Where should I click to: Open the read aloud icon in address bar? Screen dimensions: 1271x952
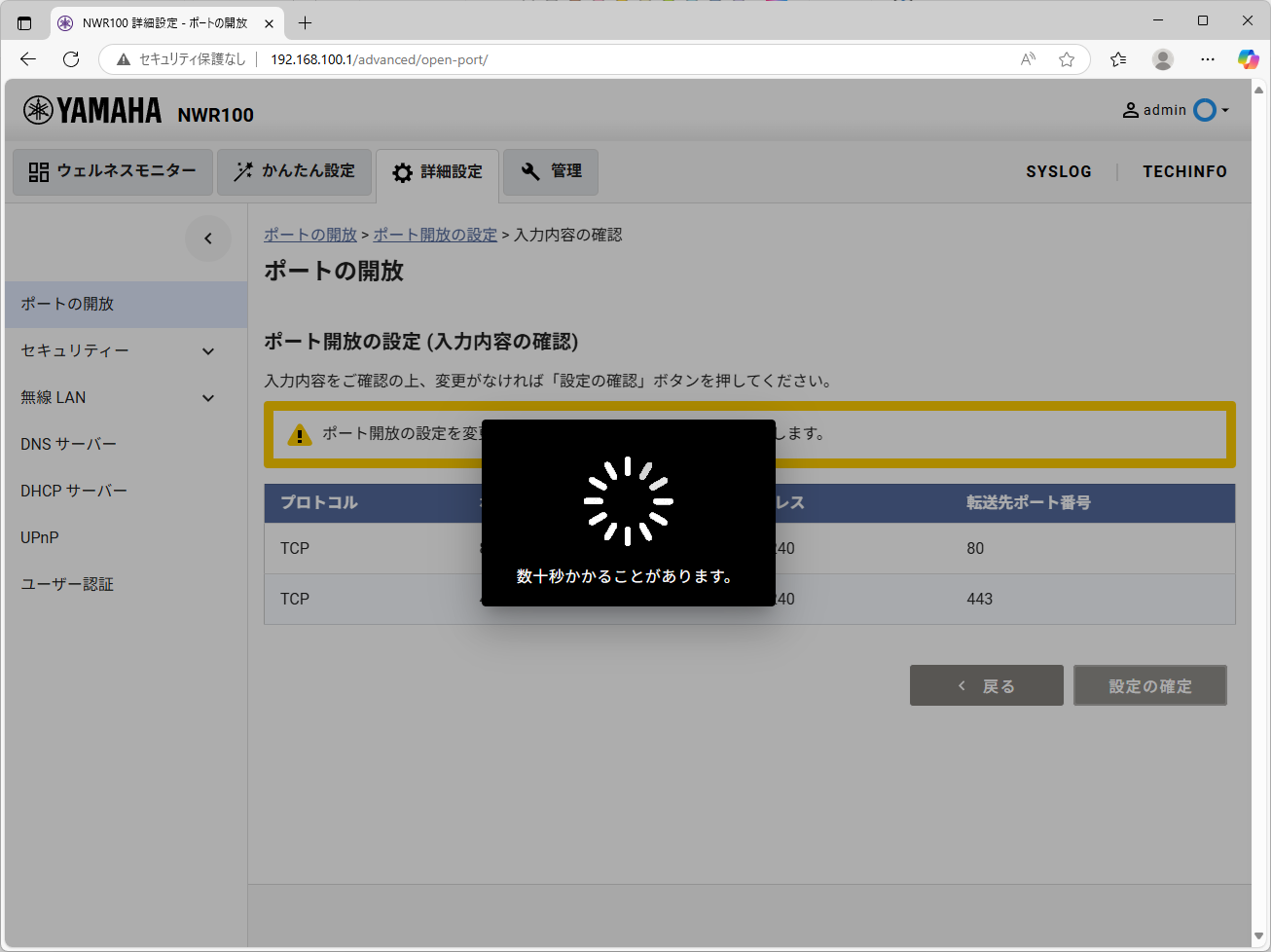[x=1028, y=59]
